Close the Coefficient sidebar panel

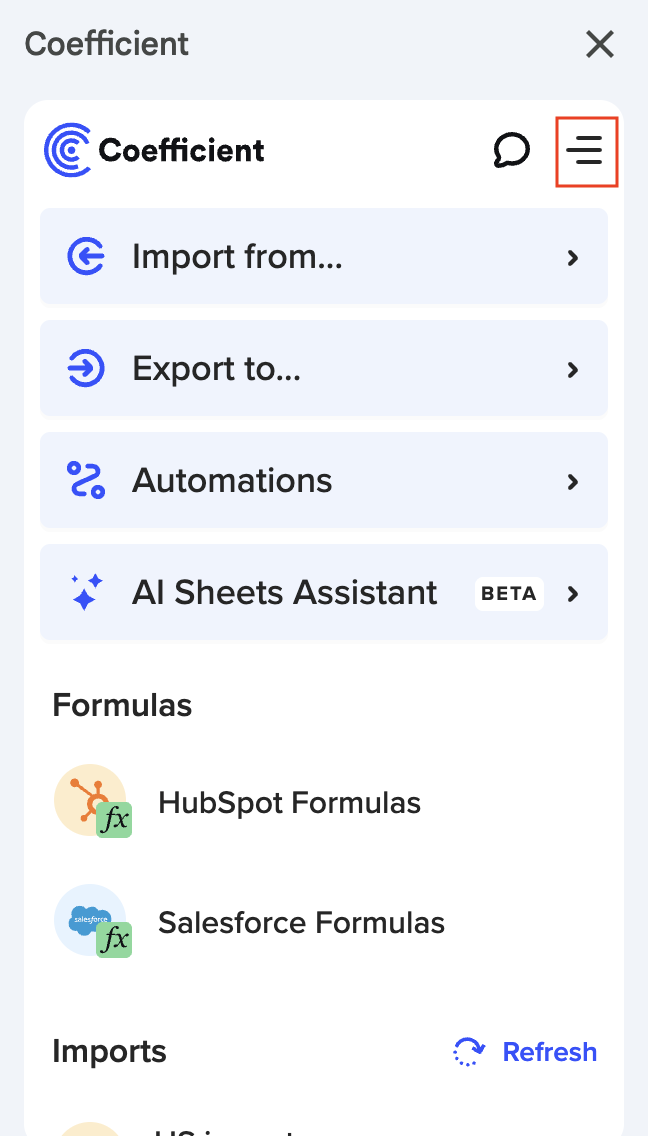[x=600, y=44]
